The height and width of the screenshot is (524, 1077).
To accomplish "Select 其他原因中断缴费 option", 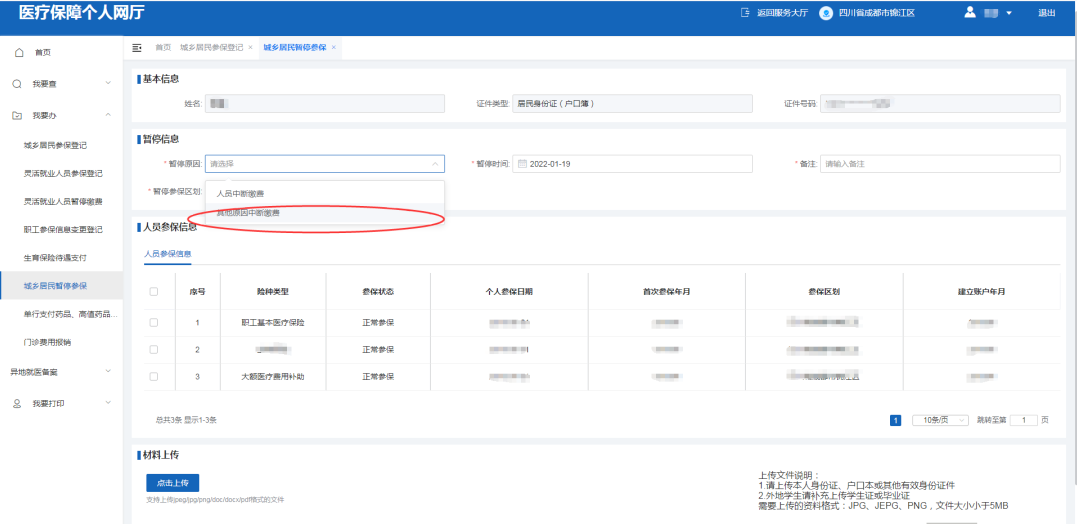I will 325,214.
